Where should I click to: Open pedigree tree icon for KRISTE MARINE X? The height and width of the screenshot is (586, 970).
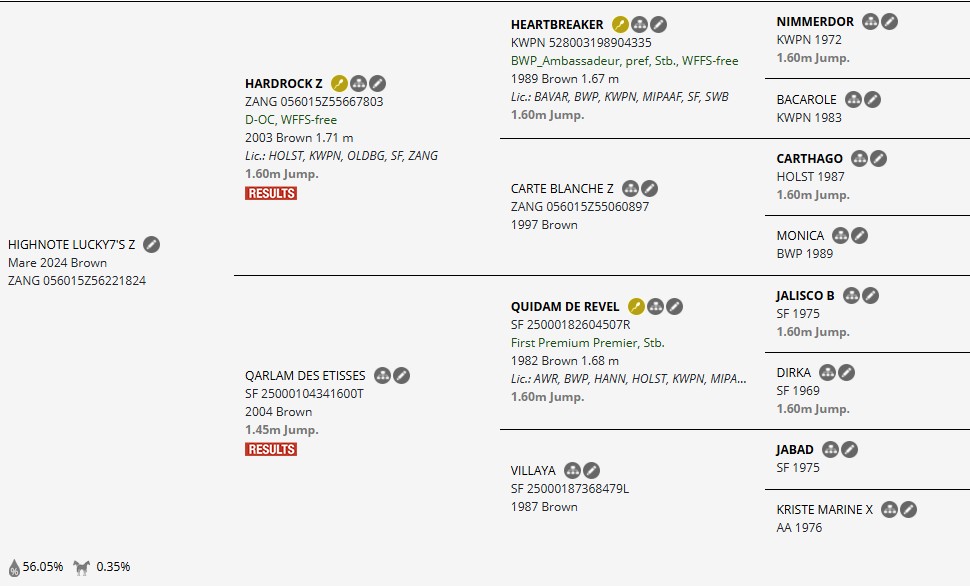889,509
